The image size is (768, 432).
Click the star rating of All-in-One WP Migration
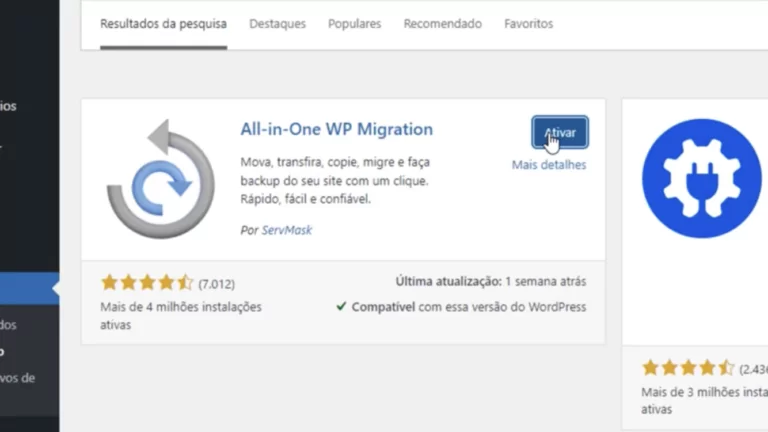click(147, 283)
